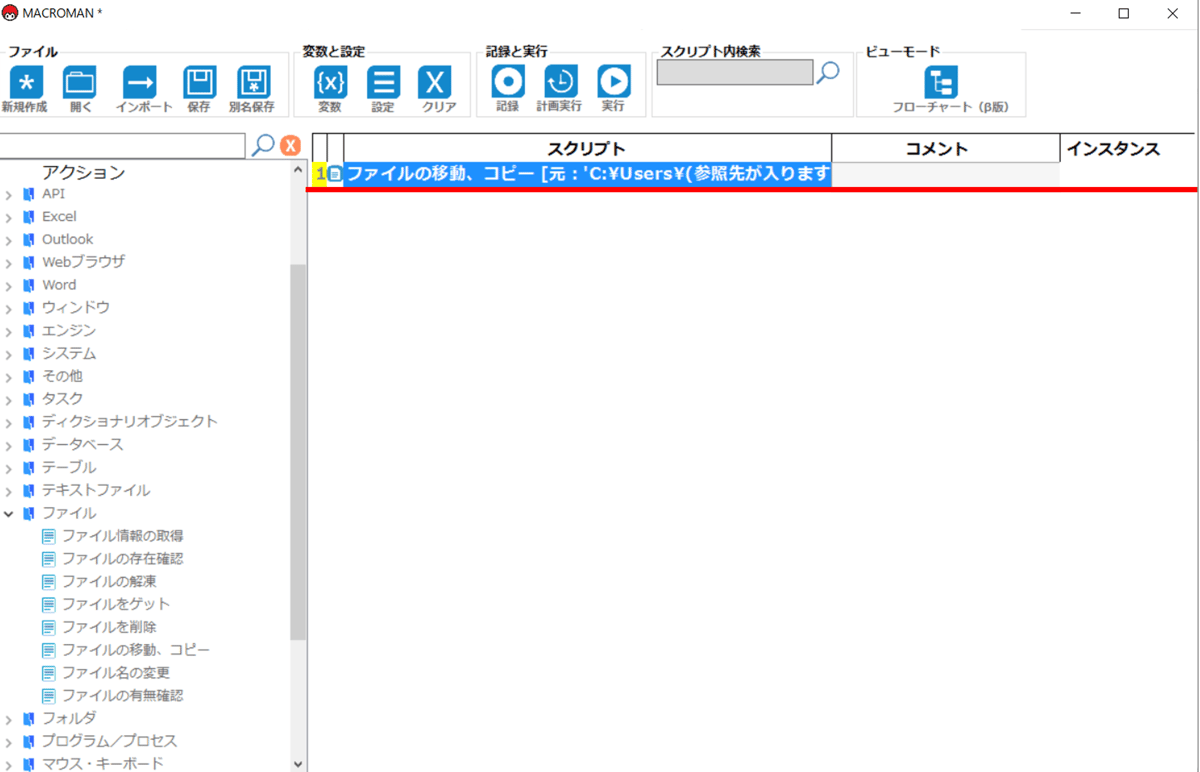The width and height of the screenshot is (1200, 772).
Task: Click the 別名保存 (save as) icon
Action: (253, 82)
